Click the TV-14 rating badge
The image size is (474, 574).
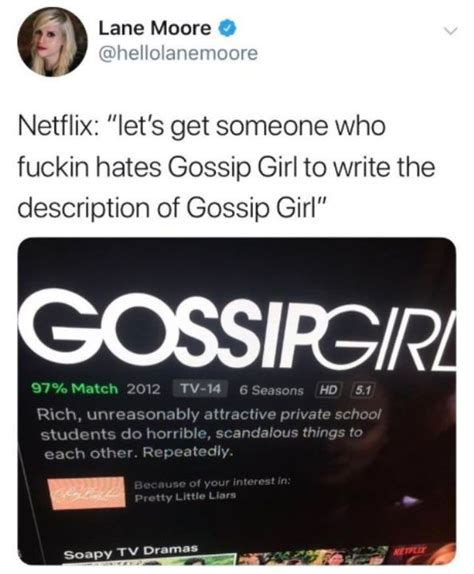[200, 388]
